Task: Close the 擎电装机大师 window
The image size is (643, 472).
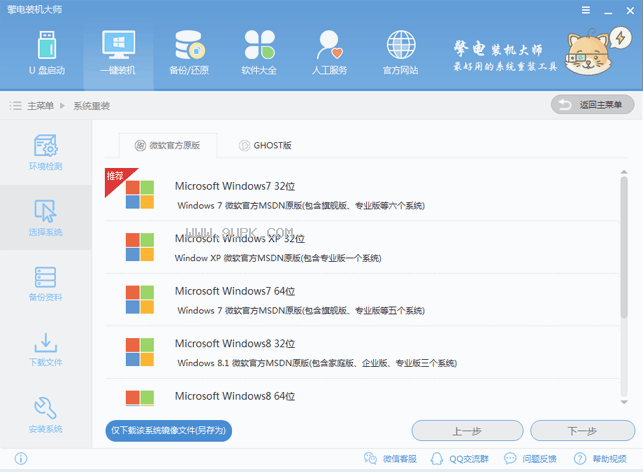Action: [630, 11]
